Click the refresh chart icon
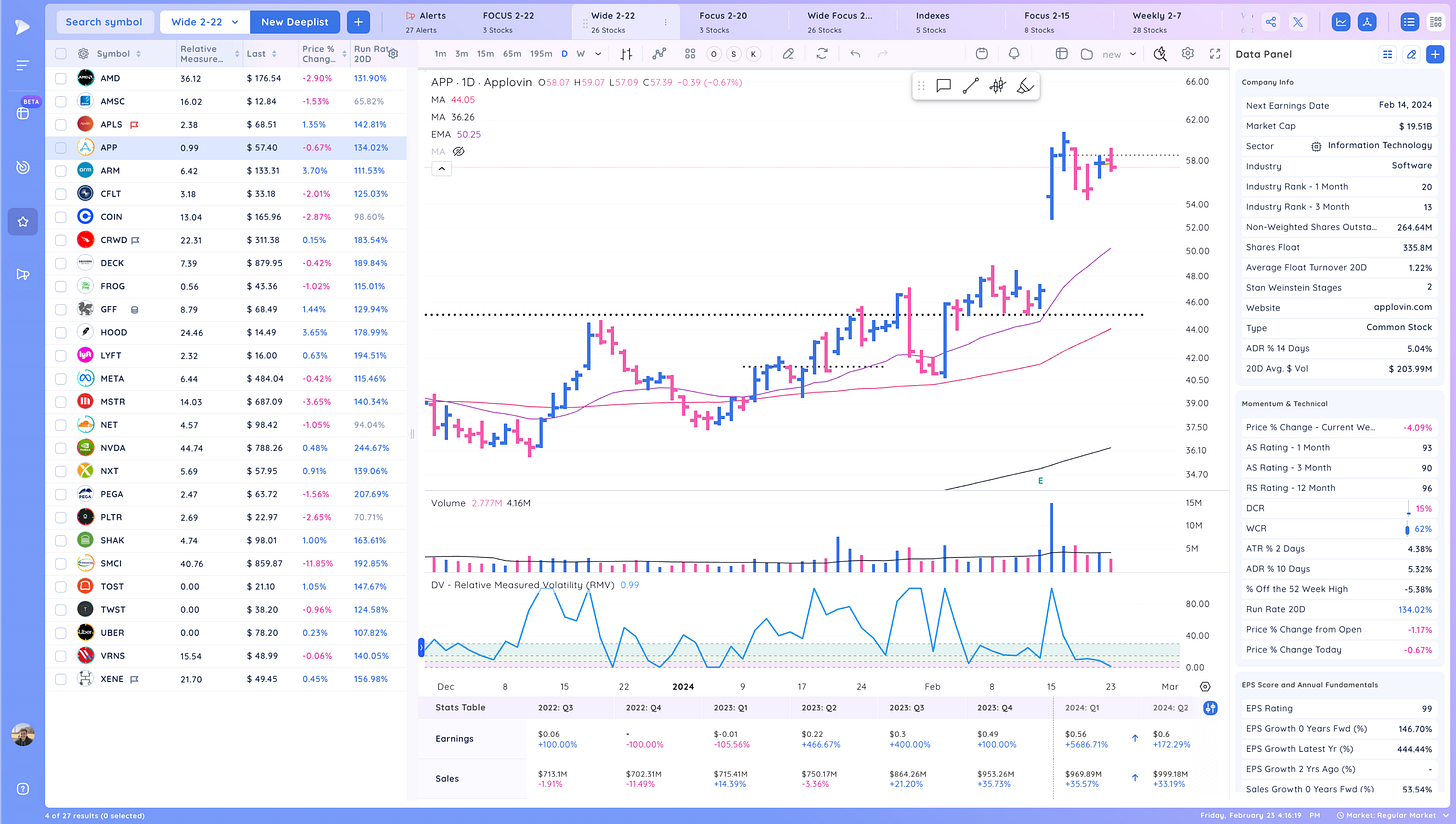The image size is (1456, 824). [821, 54]
